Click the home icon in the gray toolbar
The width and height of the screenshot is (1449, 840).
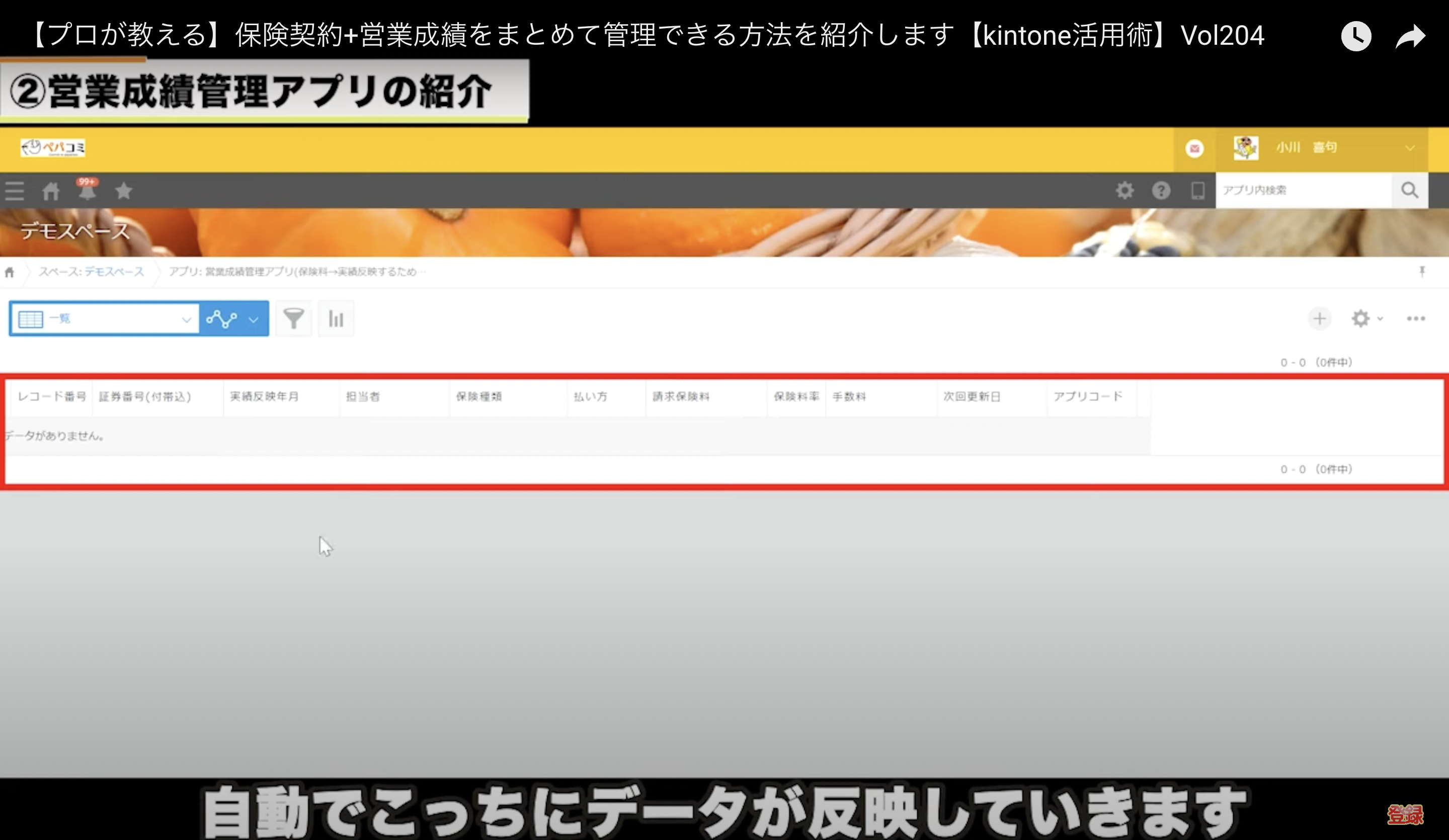(x=51, y=191)
